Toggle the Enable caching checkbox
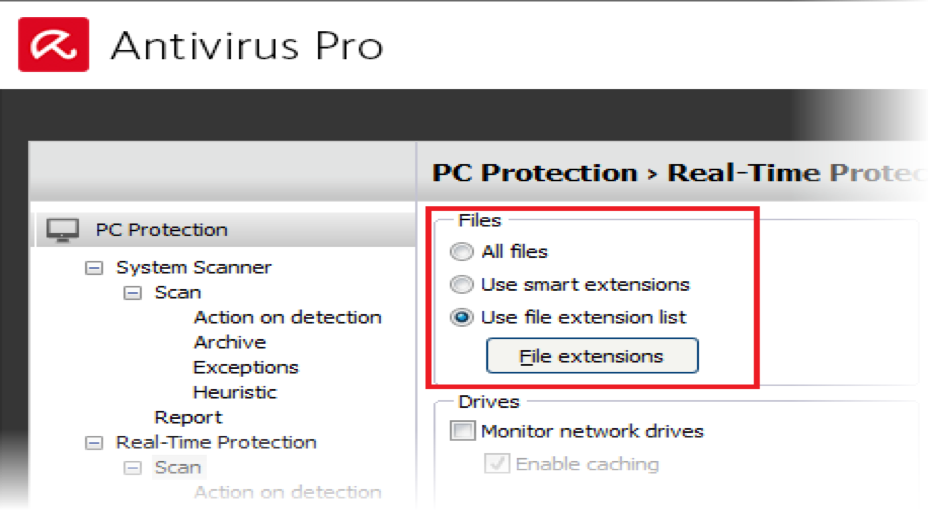This screenshot has width=930, height=511. point(497,464)
